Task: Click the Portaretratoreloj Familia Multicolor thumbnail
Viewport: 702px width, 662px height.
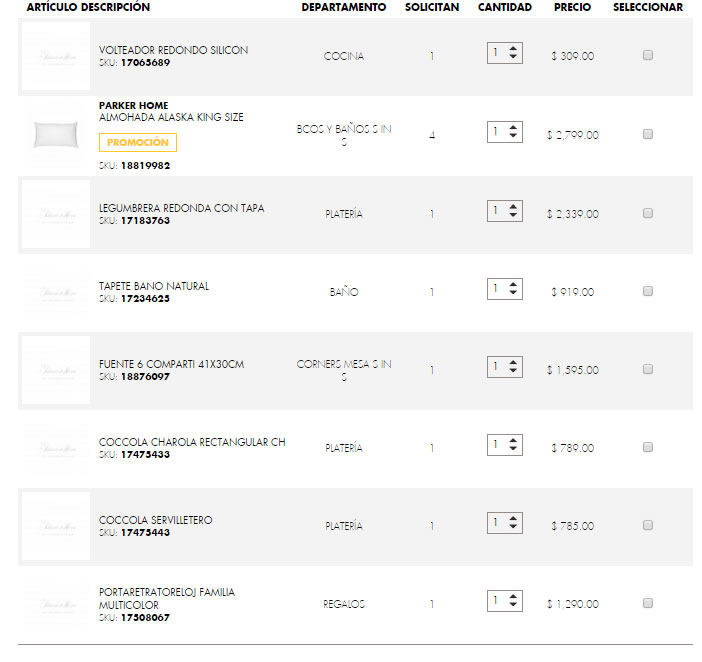Action: (56, 603)
